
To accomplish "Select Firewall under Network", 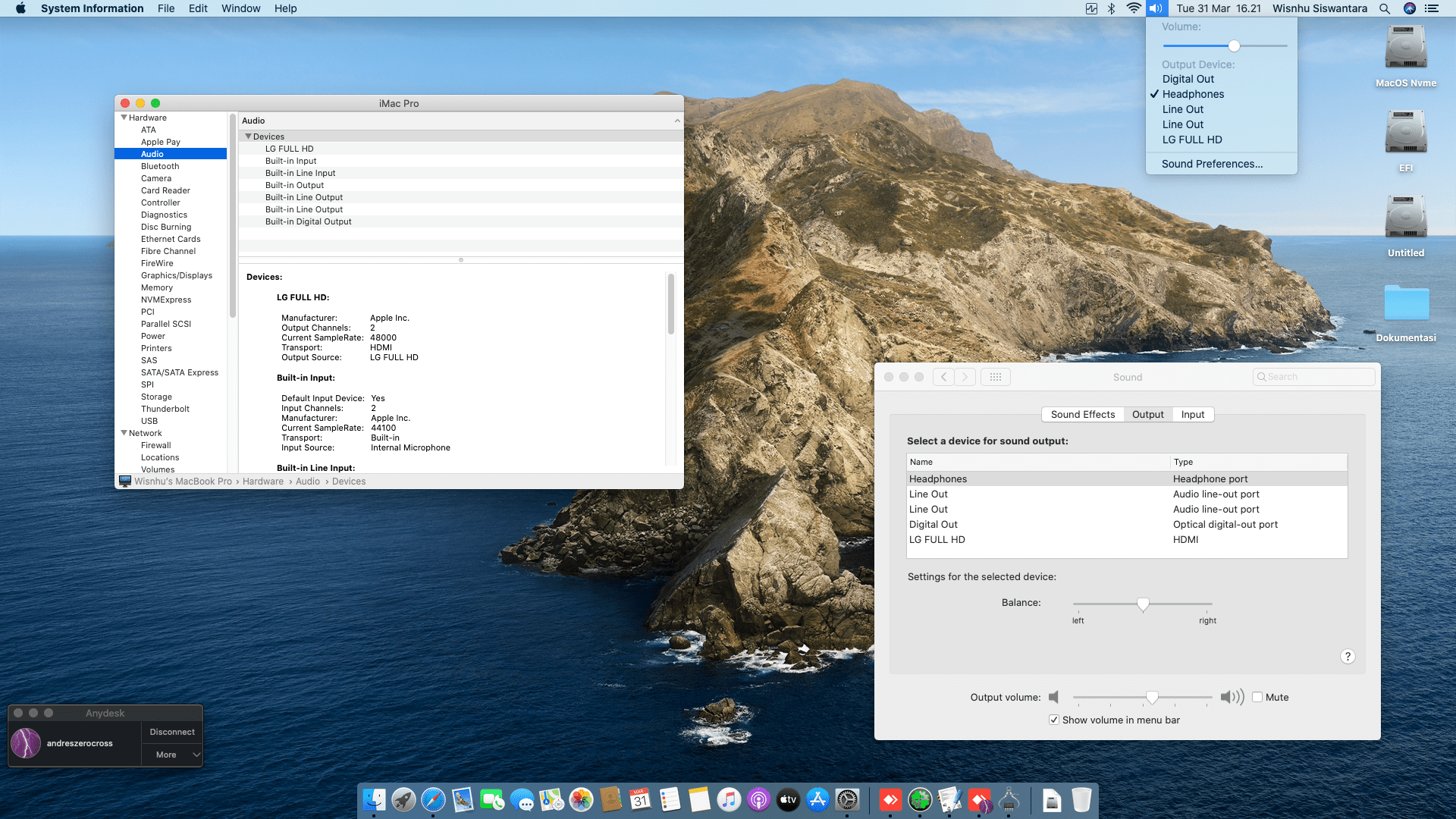I will pos(171,445).
